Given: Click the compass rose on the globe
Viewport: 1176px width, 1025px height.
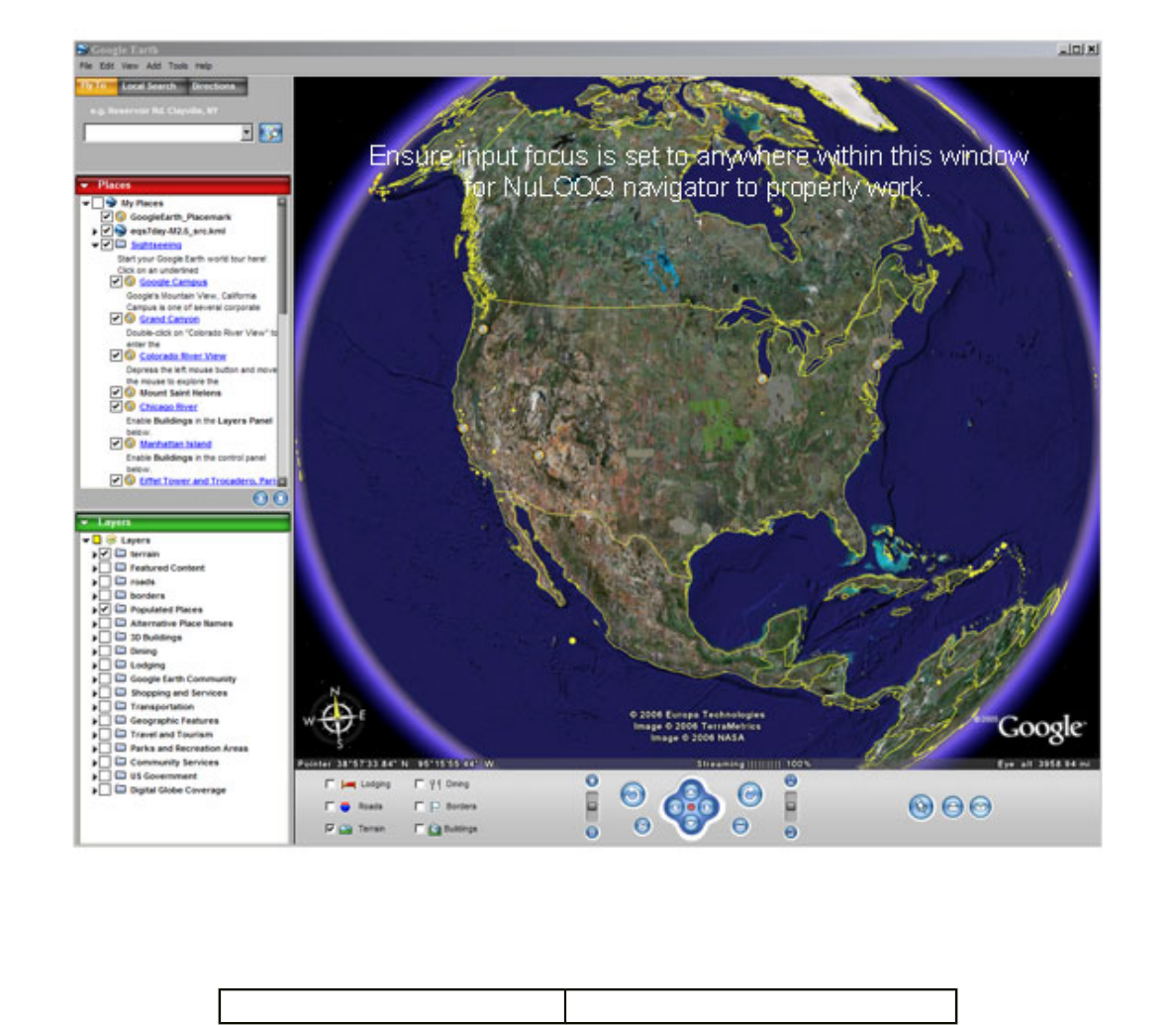Looking at the screenshot, I should [x=337, y=717].
